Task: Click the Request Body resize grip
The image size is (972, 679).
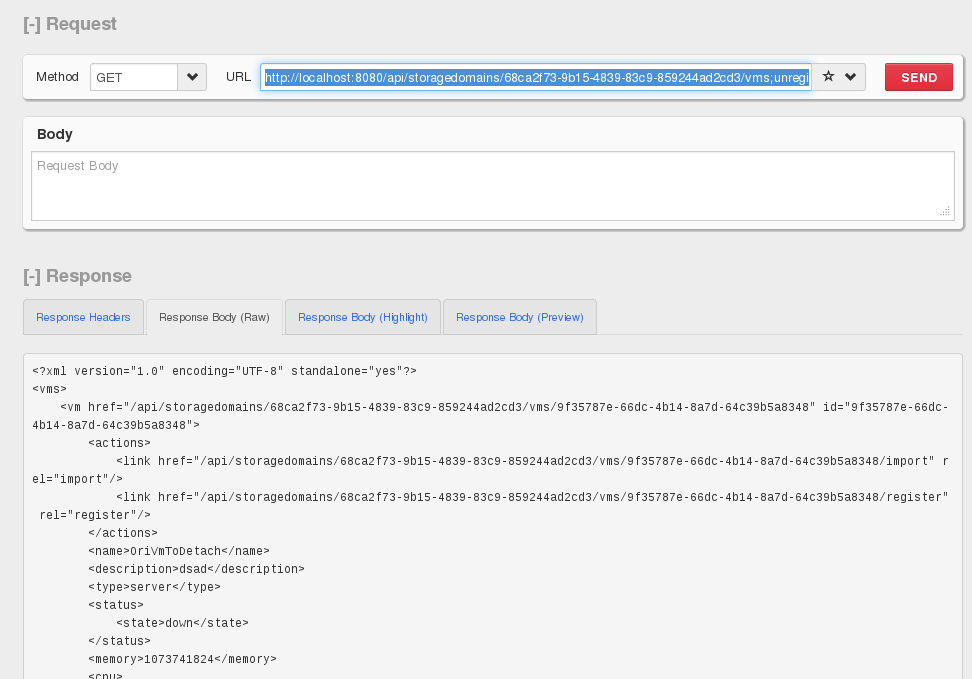Action: click(944, 211)
